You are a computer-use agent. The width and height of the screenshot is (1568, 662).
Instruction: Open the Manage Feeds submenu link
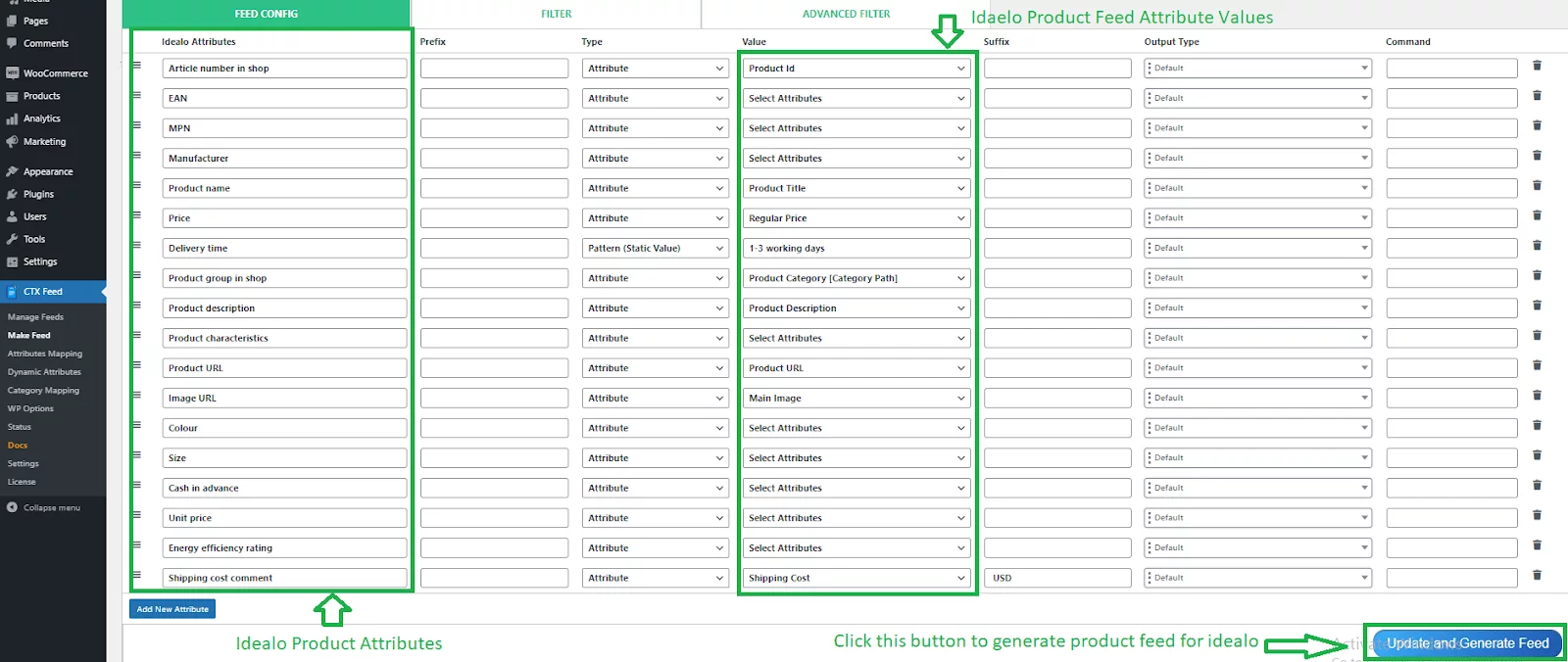point(35,317)
